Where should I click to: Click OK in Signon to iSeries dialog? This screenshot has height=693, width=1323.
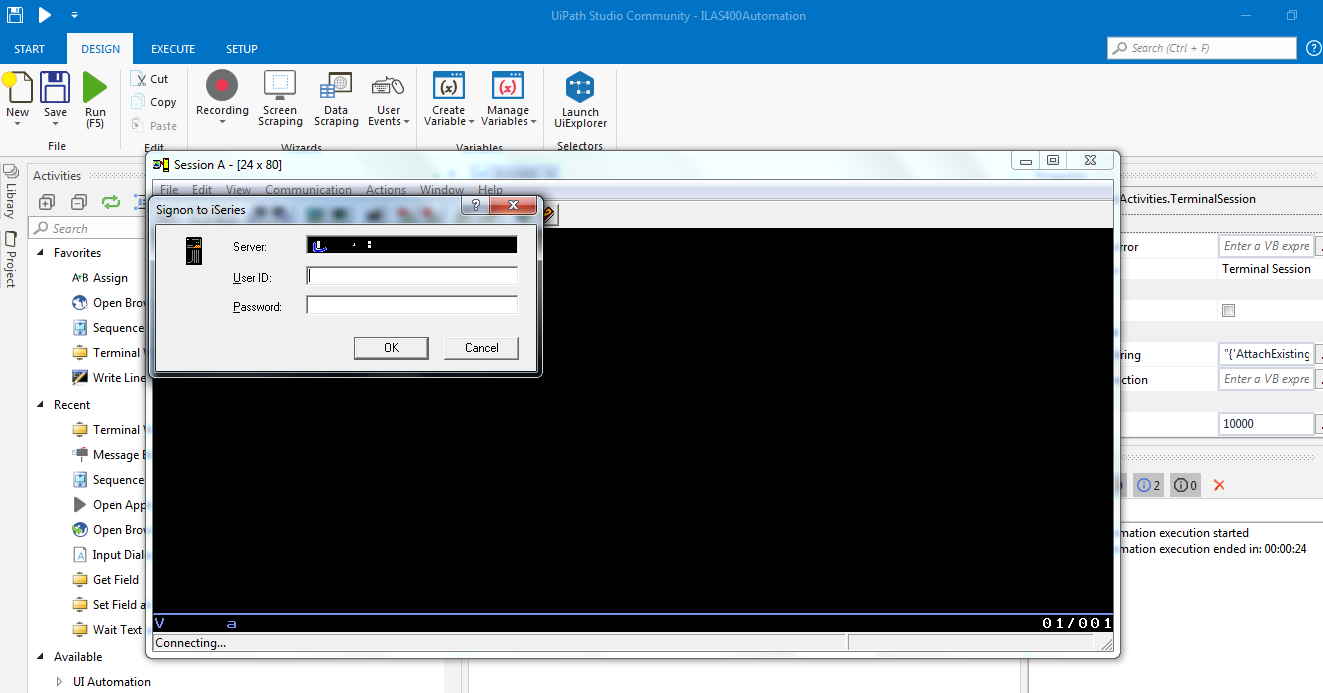click(x=391, y=348)
